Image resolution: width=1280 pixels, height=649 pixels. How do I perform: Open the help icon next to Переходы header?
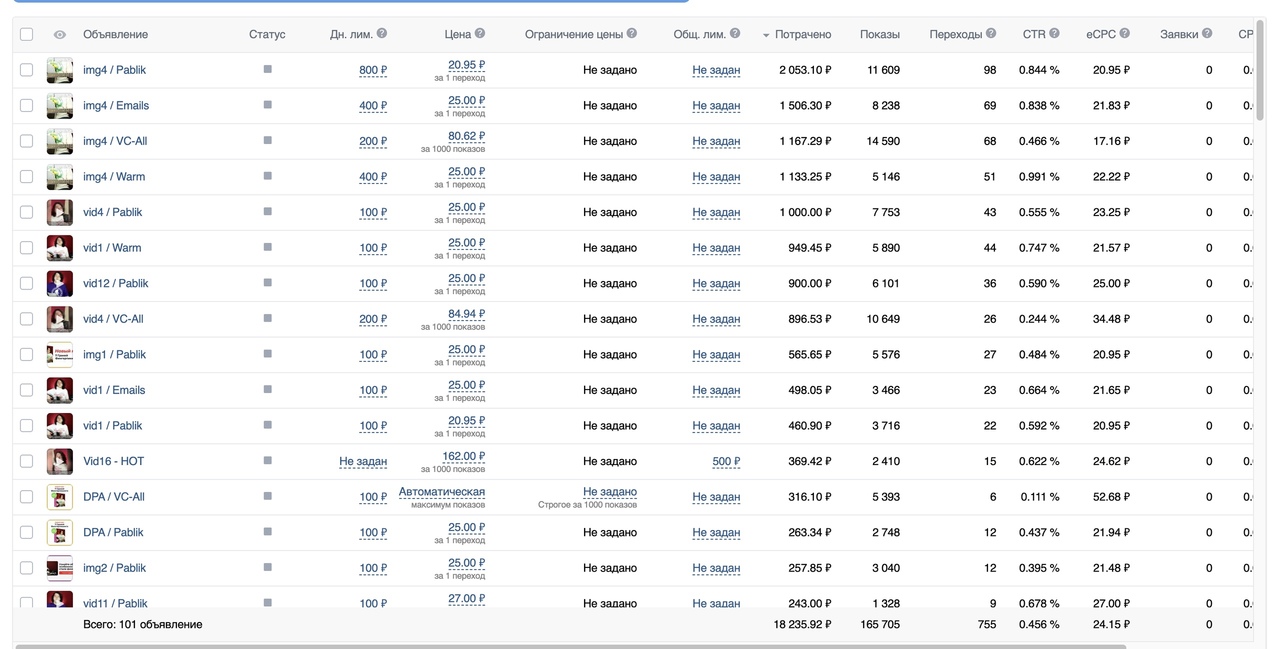[x=991, y=33]
